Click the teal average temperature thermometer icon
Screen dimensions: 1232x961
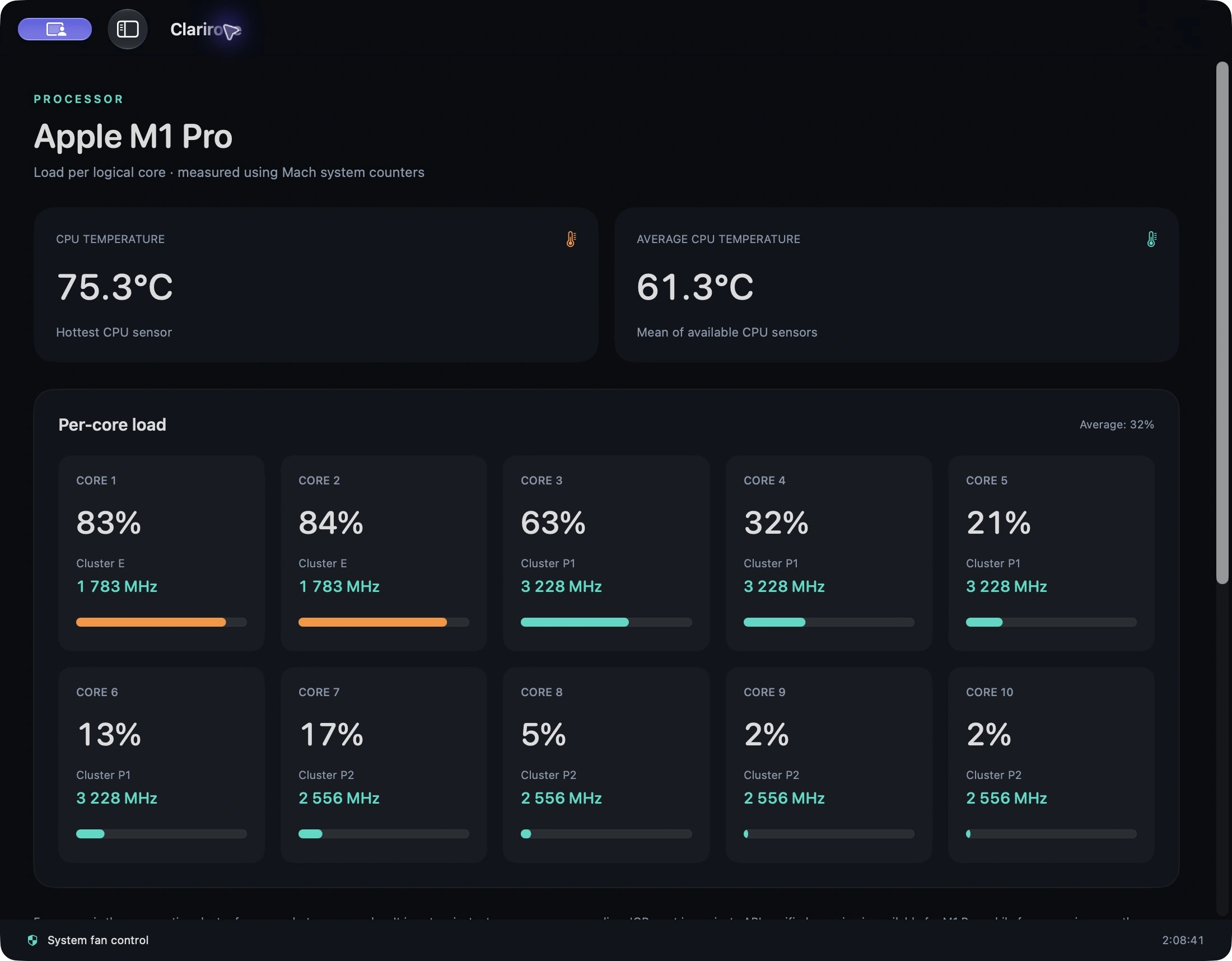pos(1151,239)
